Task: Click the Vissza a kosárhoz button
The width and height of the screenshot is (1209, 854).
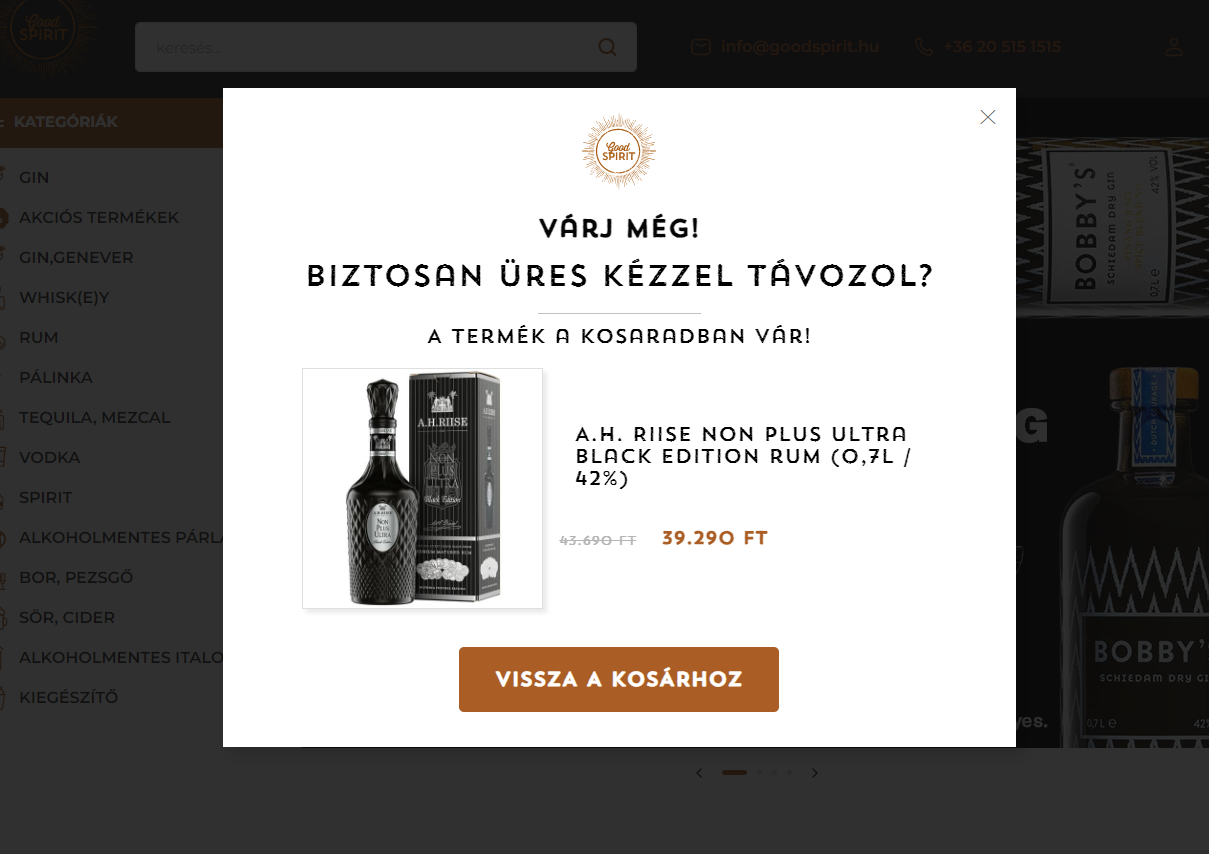Action: click(x=619, y=680)
